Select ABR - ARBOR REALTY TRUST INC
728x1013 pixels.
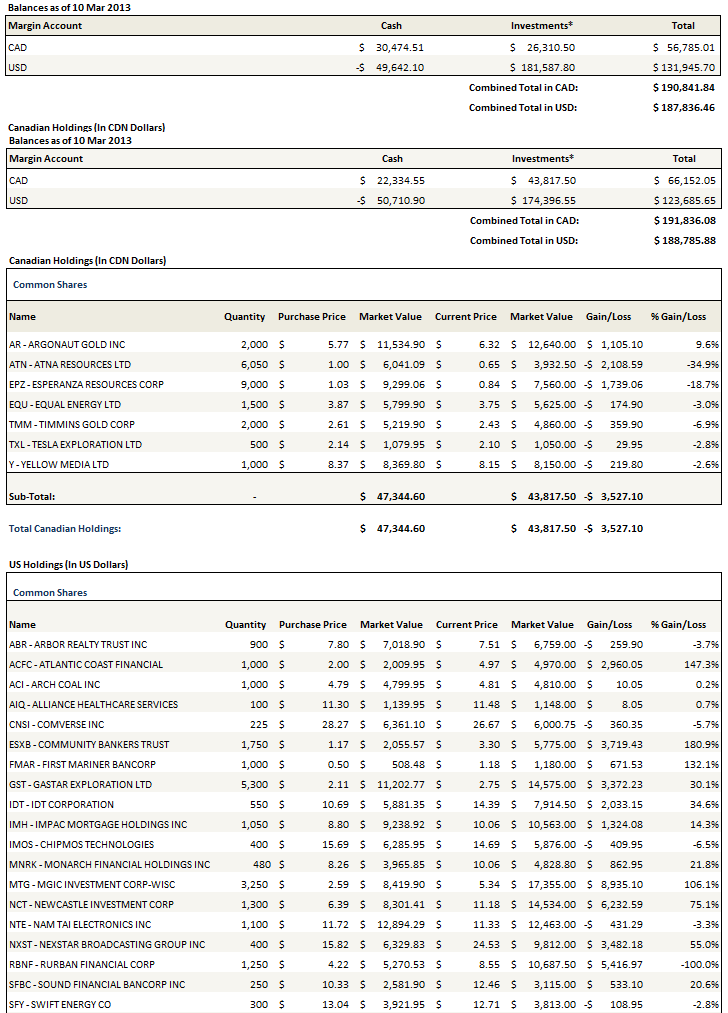pyautogui.click(x=77, y=645)
